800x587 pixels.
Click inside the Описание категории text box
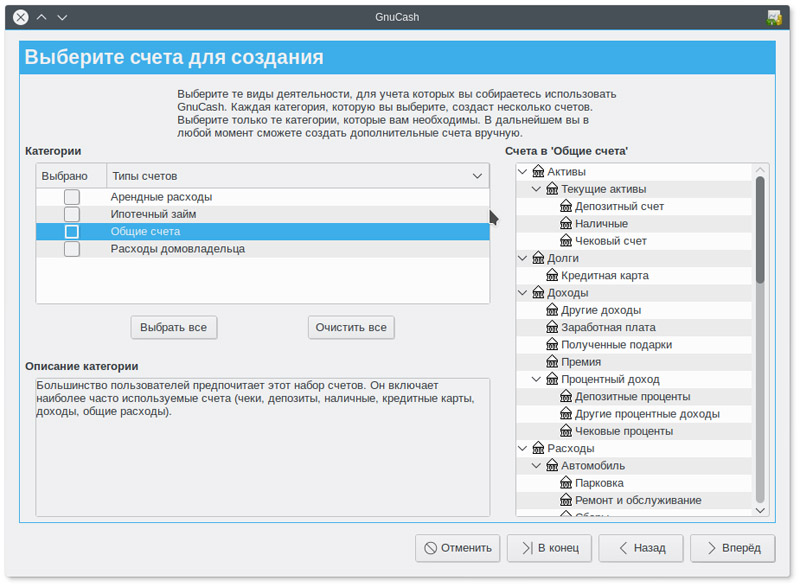click(263, 447)
